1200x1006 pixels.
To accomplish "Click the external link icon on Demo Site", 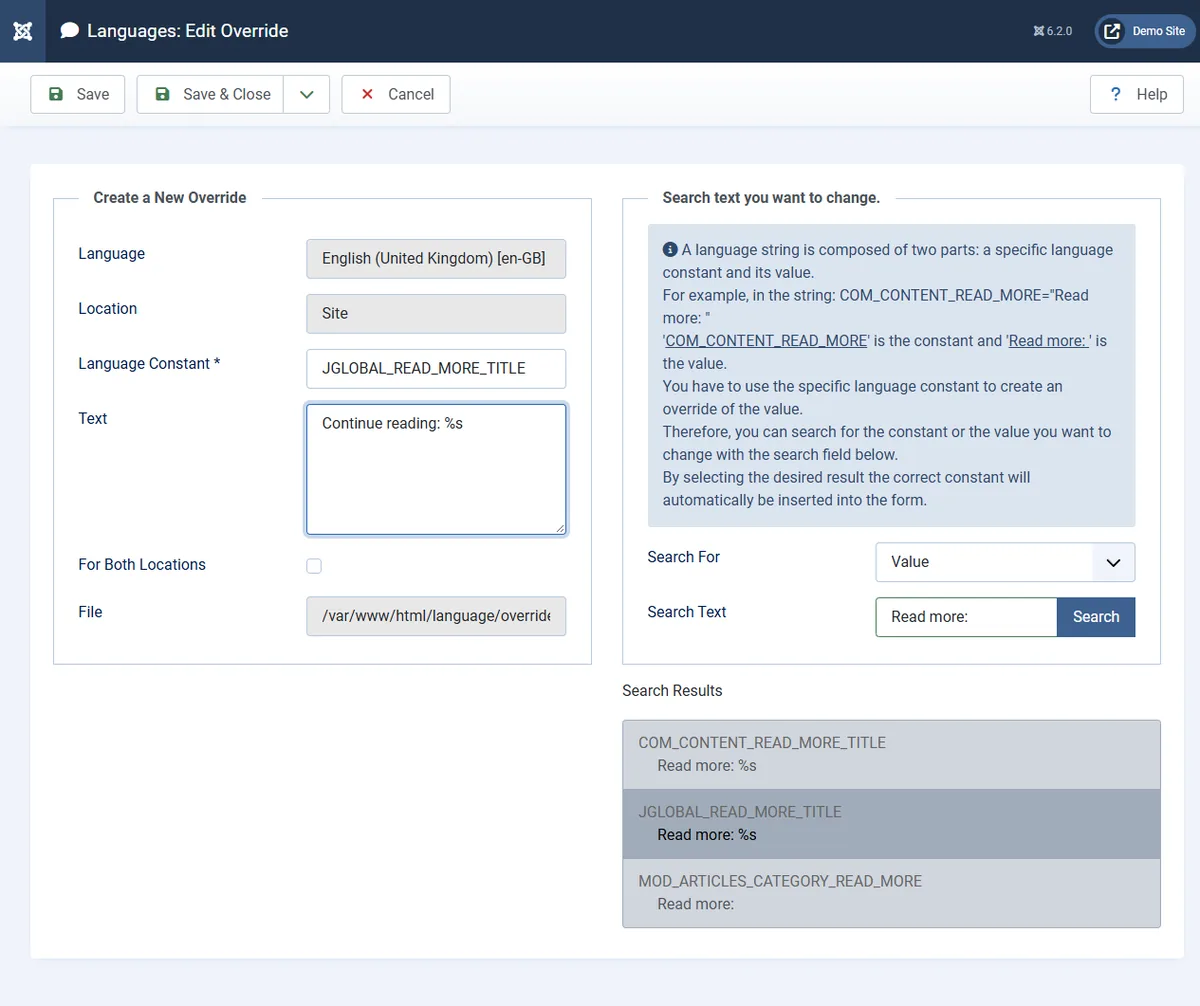I will 1112,31.
